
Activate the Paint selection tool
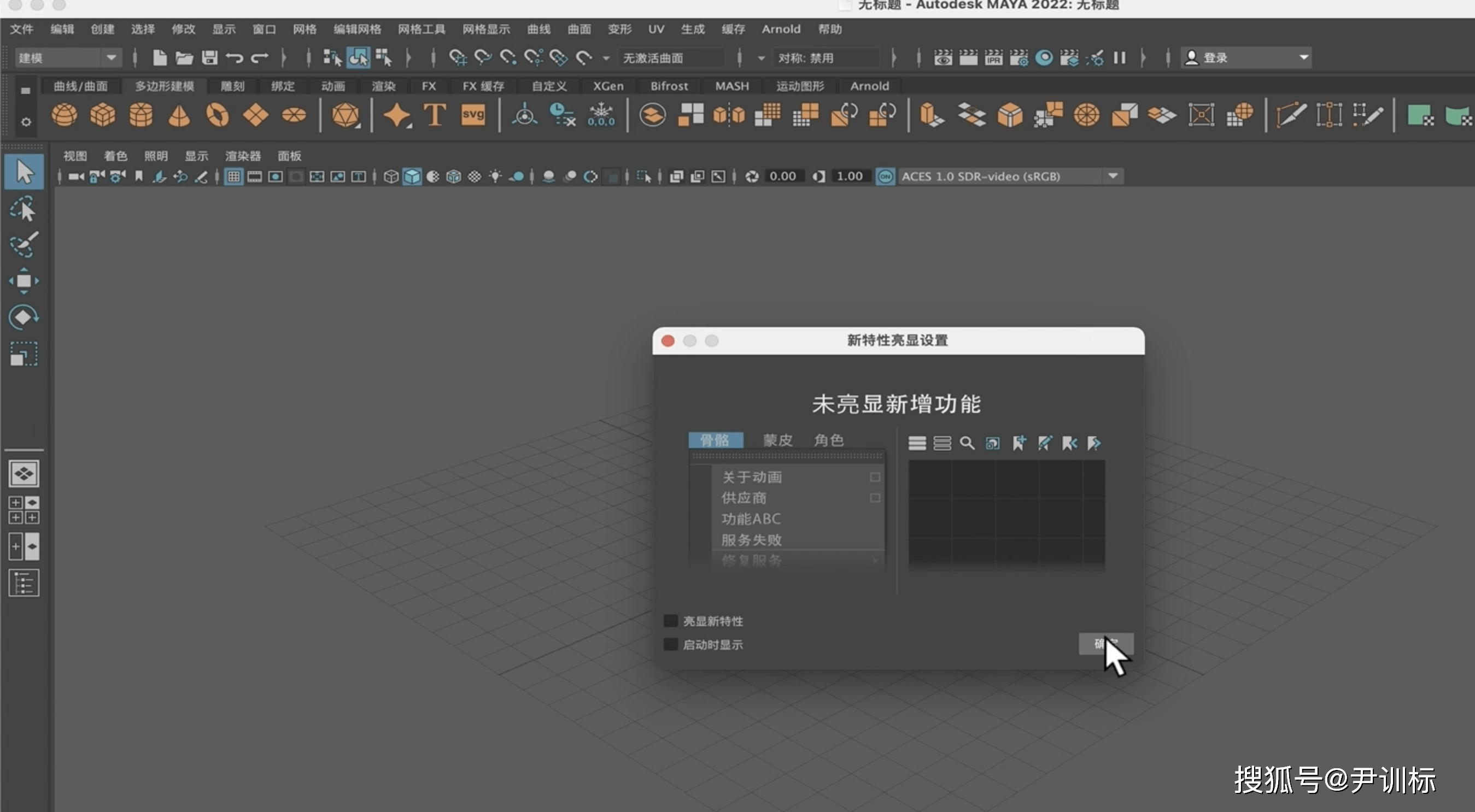[24, 245]
